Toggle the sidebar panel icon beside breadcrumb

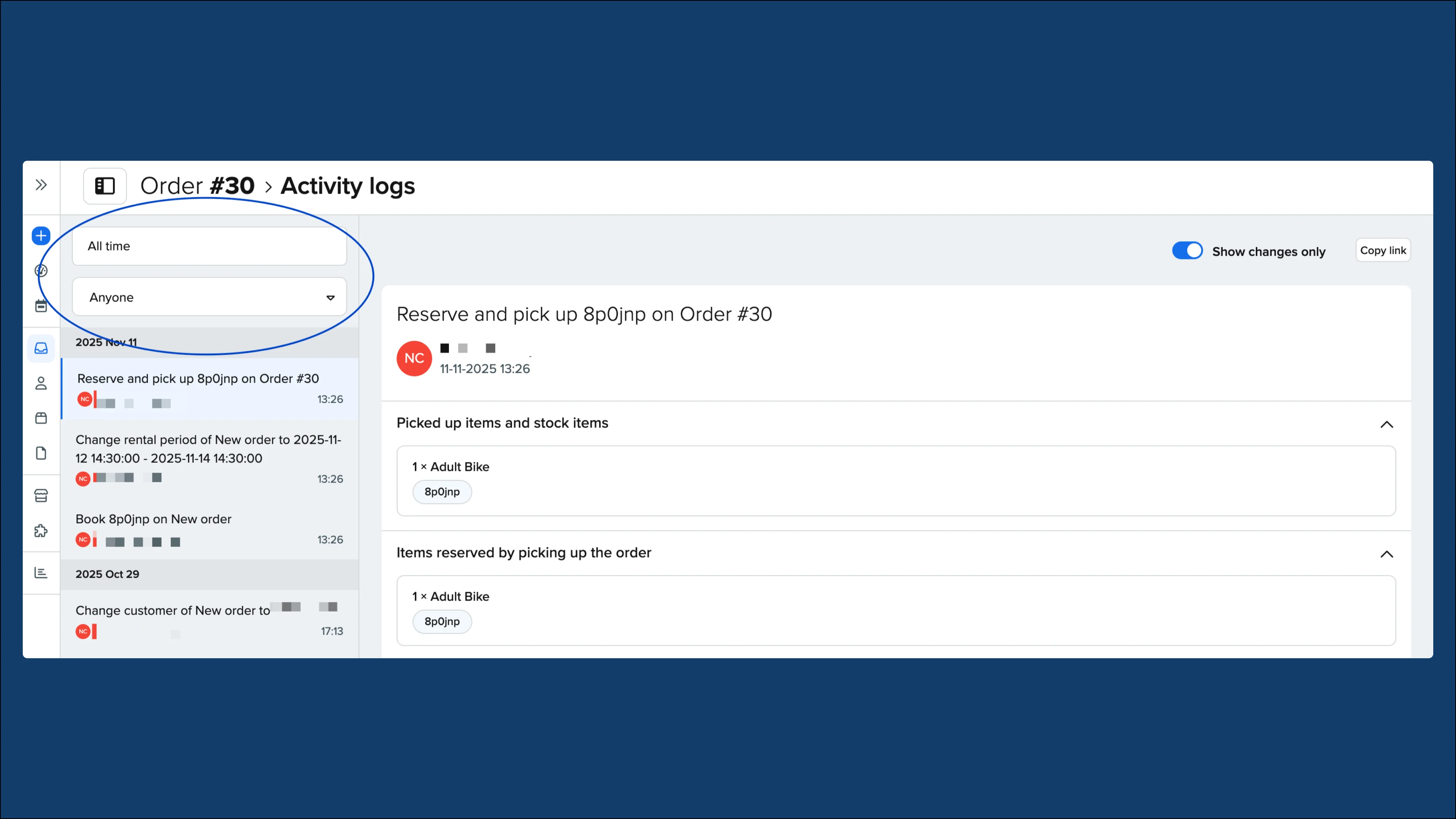tap(104, 185)
